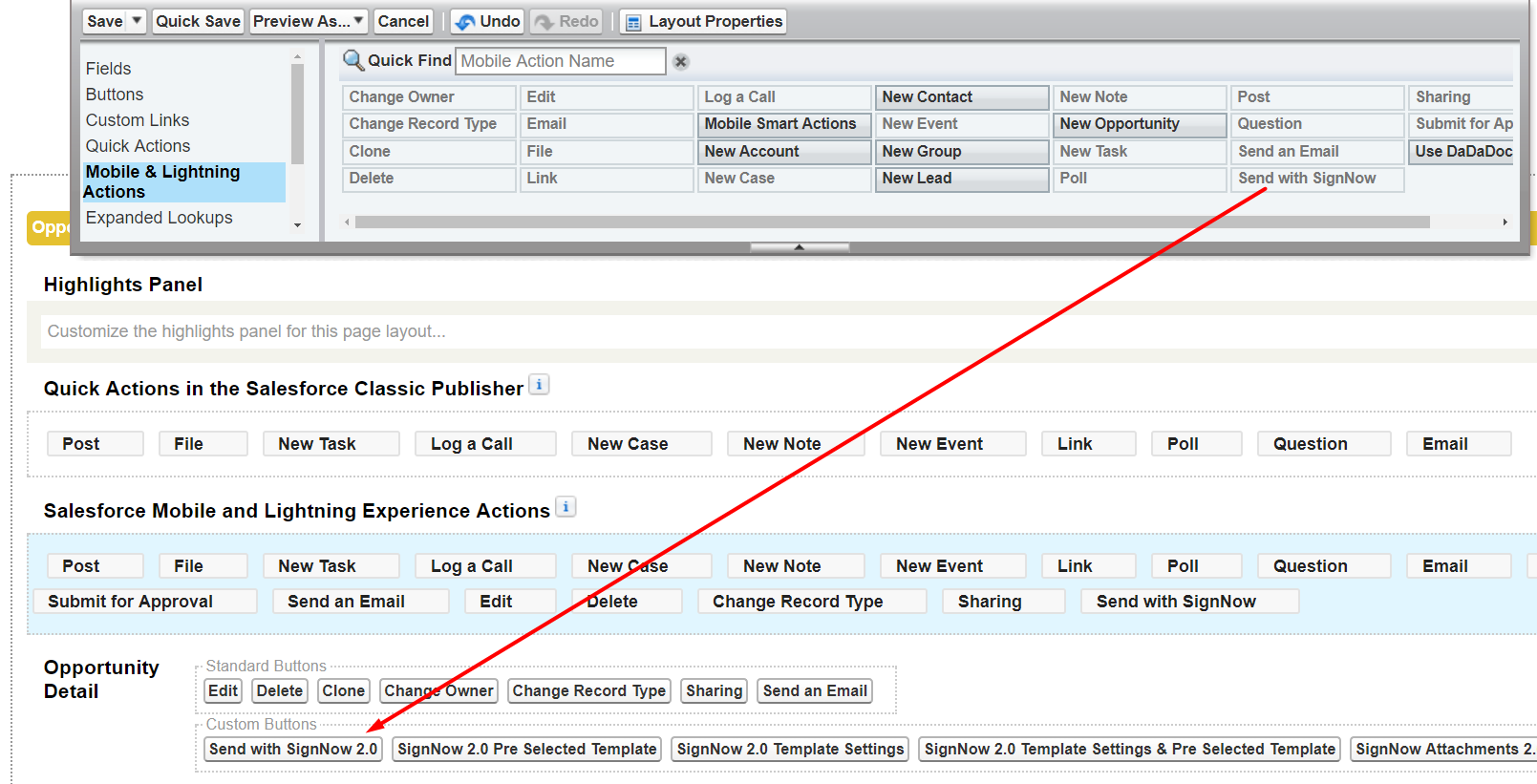Open Layout Properties

pyautogui.click(x=703, y=21)
